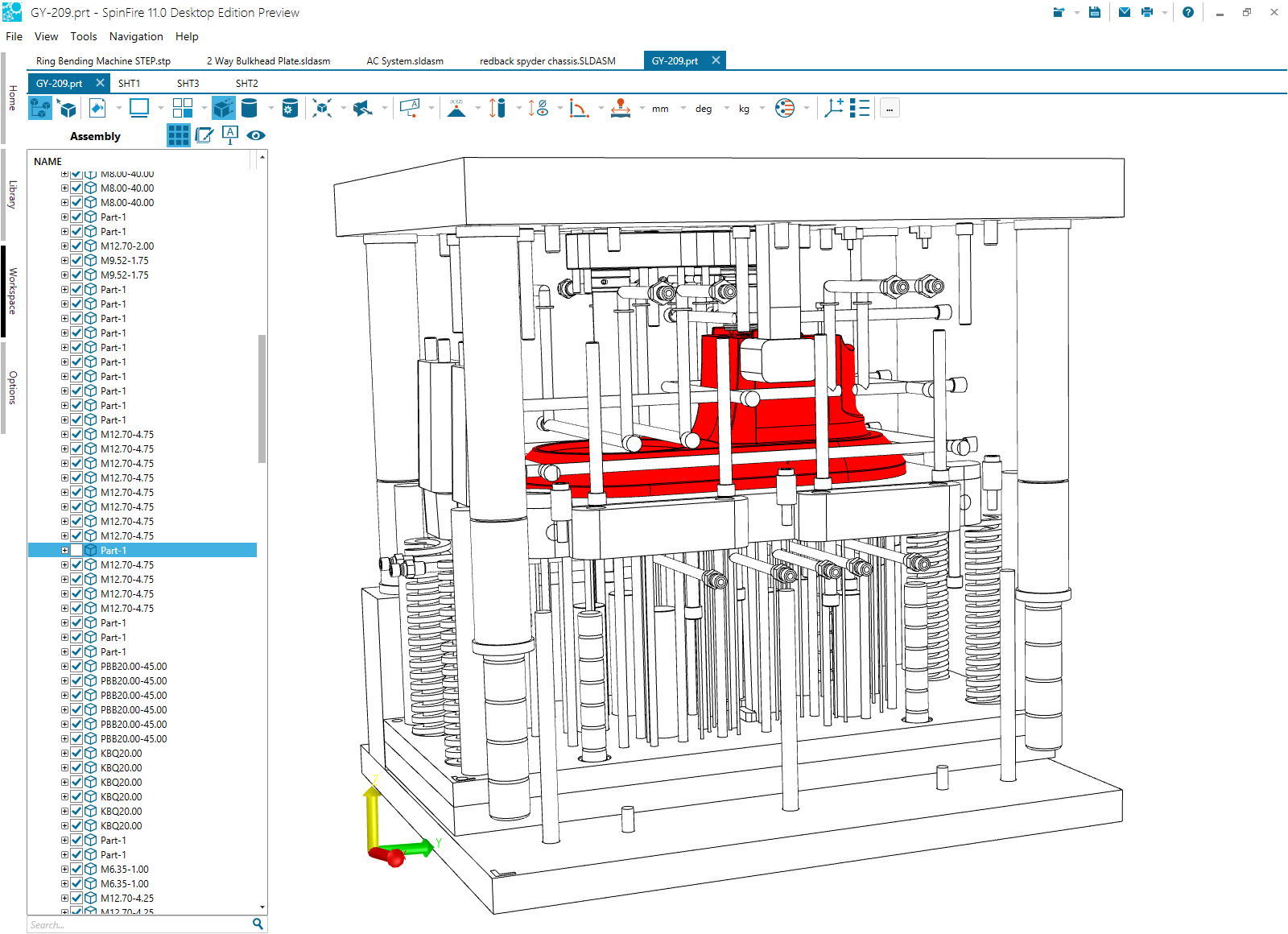Select the angle measurement icon
The height and width of the screenshot is (934, 1288).
pos(579,108)
